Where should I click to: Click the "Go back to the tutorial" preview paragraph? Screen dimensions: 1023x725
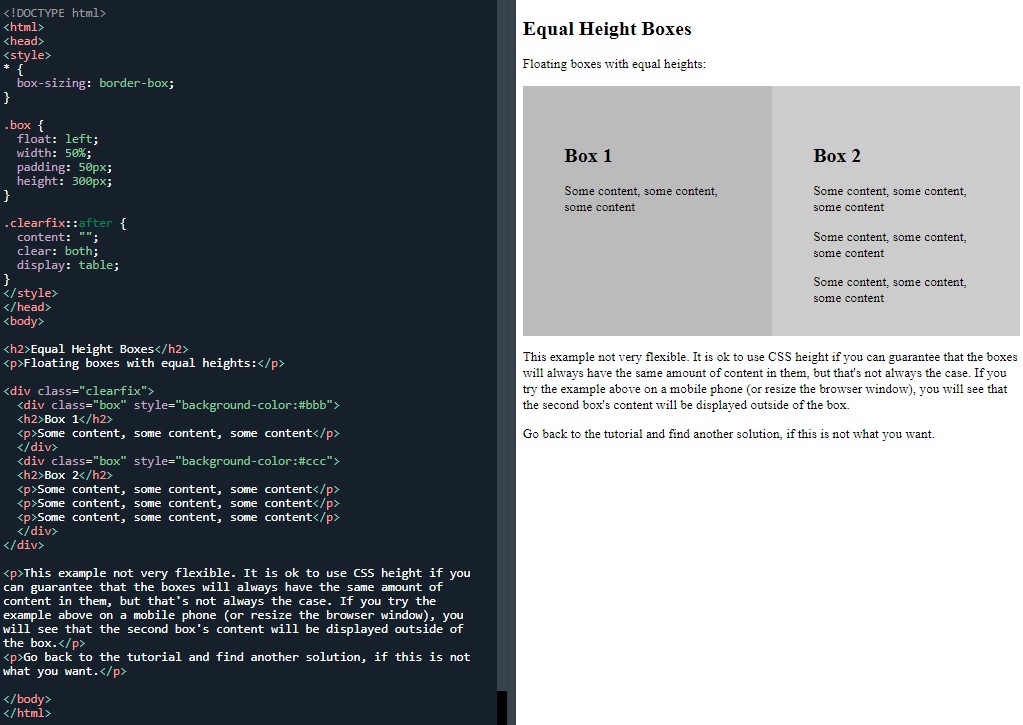click(728, 434)
